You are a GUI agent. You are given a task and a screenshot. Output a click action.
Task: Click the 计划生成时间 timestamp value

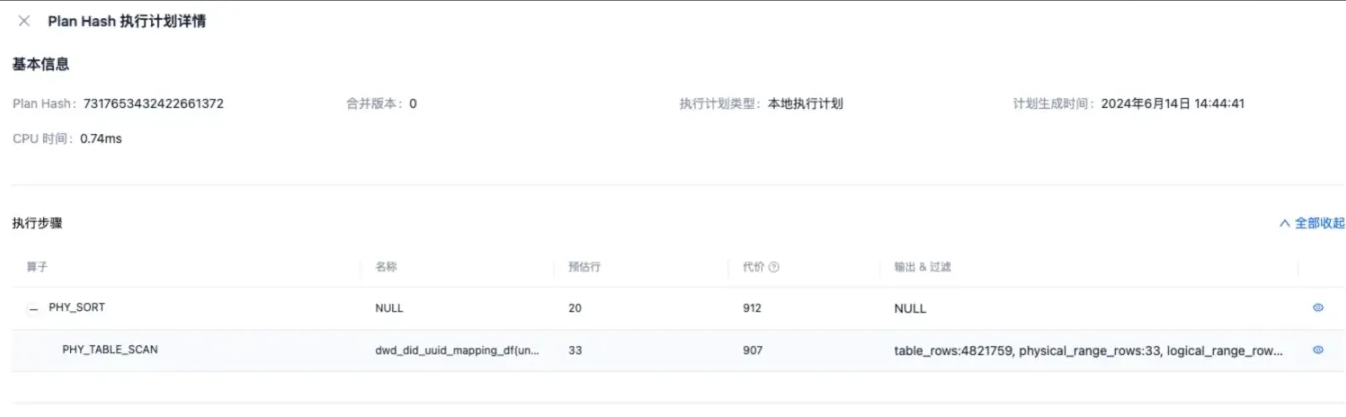click(1173, 104)
